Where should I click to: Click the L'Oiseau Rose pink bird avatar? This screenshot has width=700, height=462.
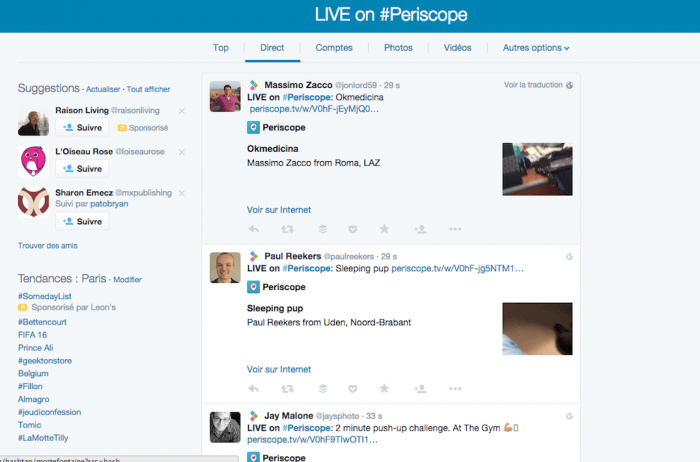[x=33, y=161]
